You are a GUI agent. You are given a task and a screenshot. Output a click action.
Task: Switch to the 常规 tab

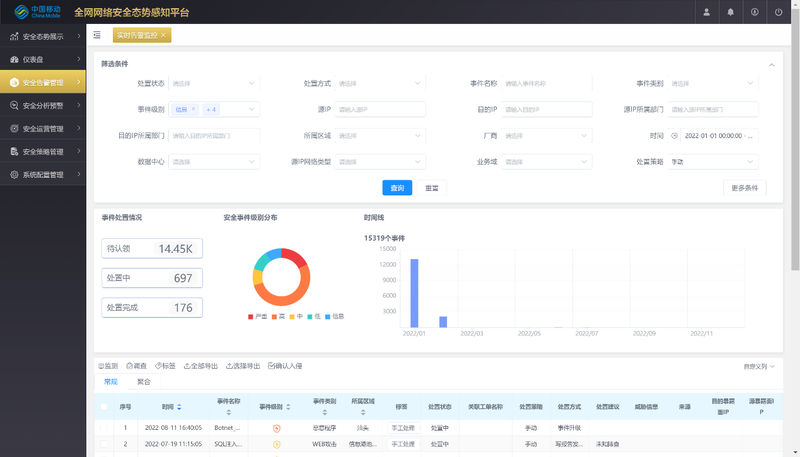pos(111,382)
